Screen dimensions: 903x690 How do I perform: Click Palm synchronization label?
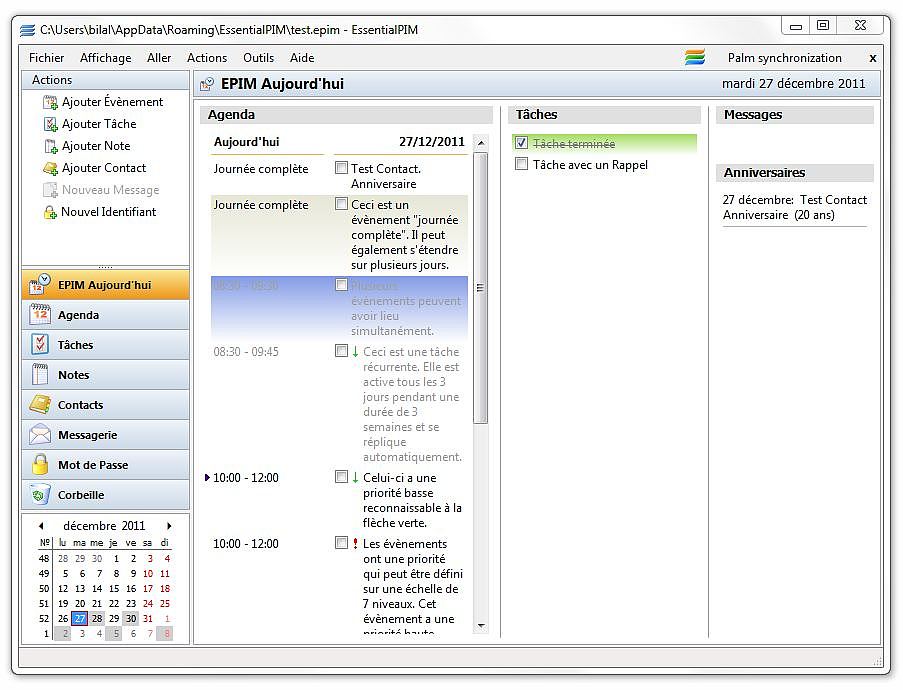pos(784,58)
